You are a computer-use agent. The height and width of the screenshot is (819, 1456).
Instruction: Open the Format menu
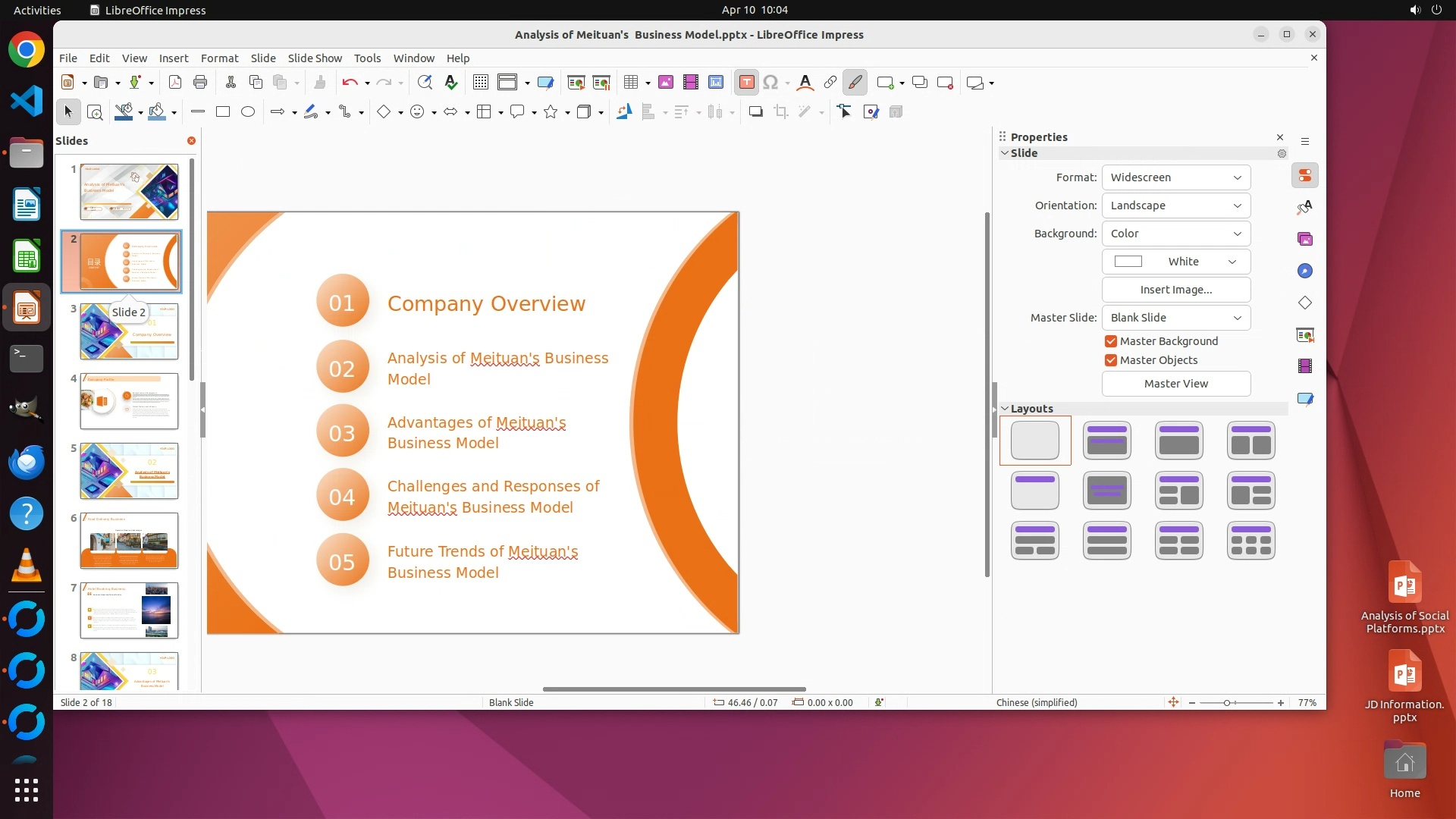[x=219, y=58]
